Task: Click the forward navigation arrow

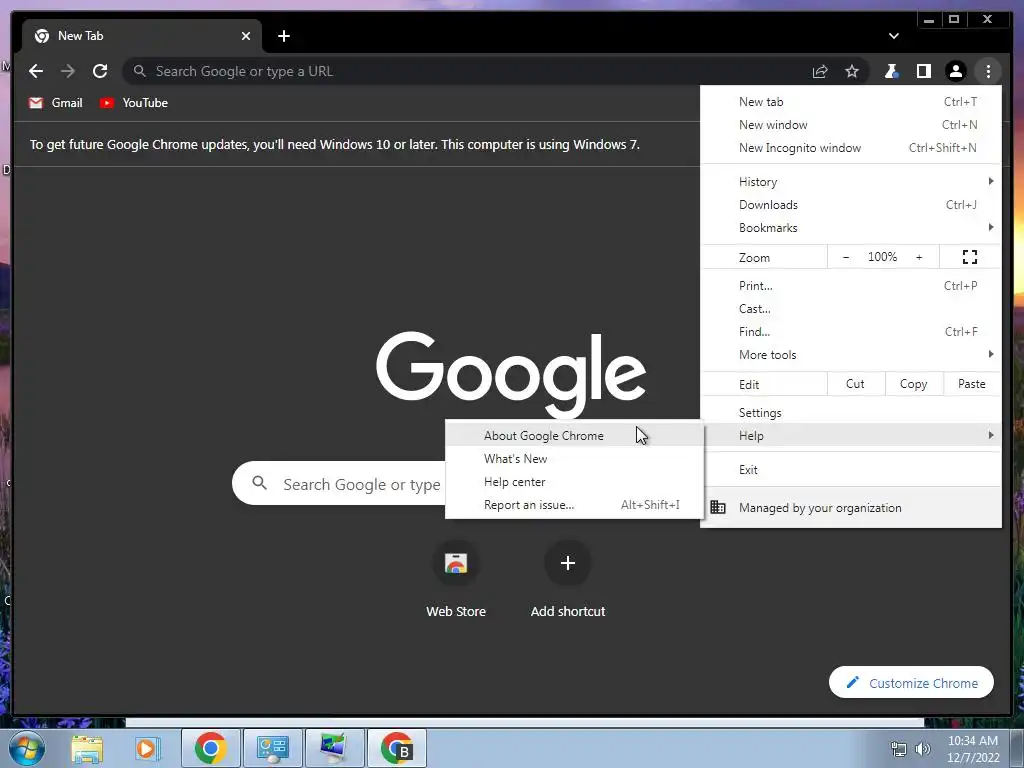Action: [68, 71]
